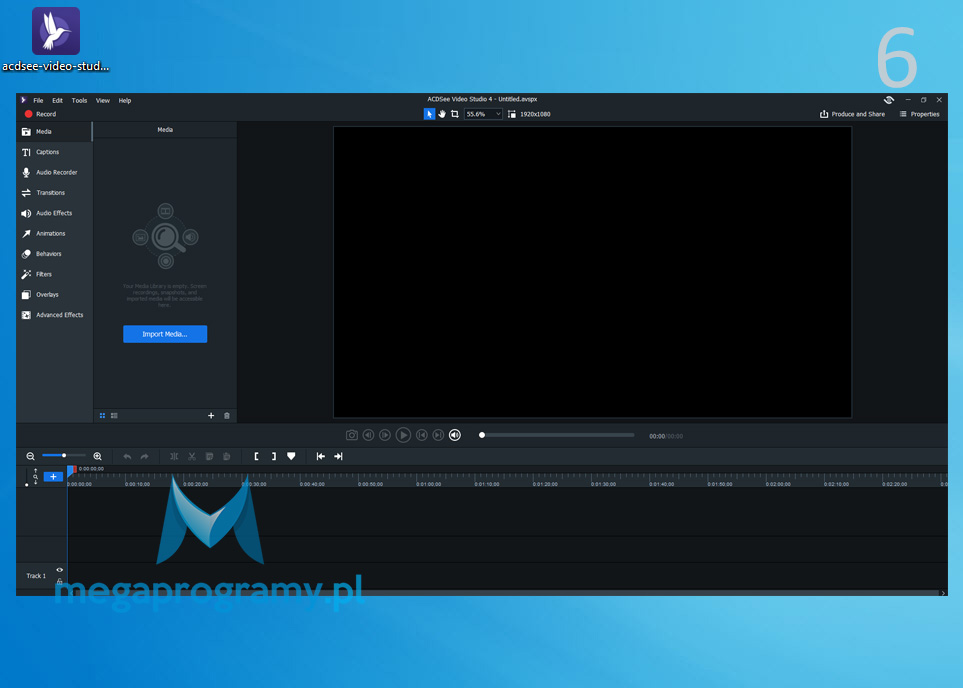Switch media library to list view
This screenshot has width=963, height=688.
pyautogui.click(x=114, y=416)
